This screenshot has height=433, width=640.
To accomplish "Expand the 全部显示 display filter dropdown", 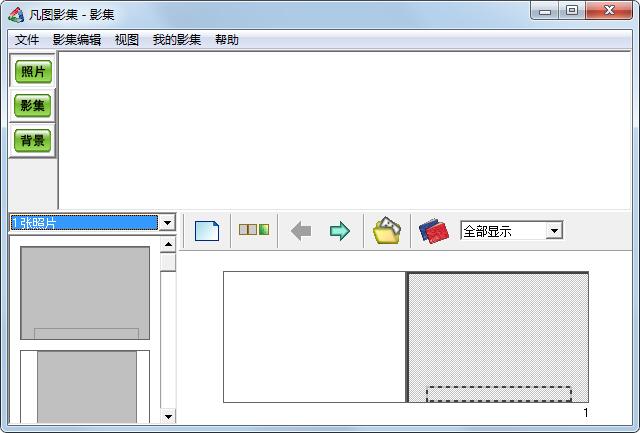I will [x=554, y=231].
